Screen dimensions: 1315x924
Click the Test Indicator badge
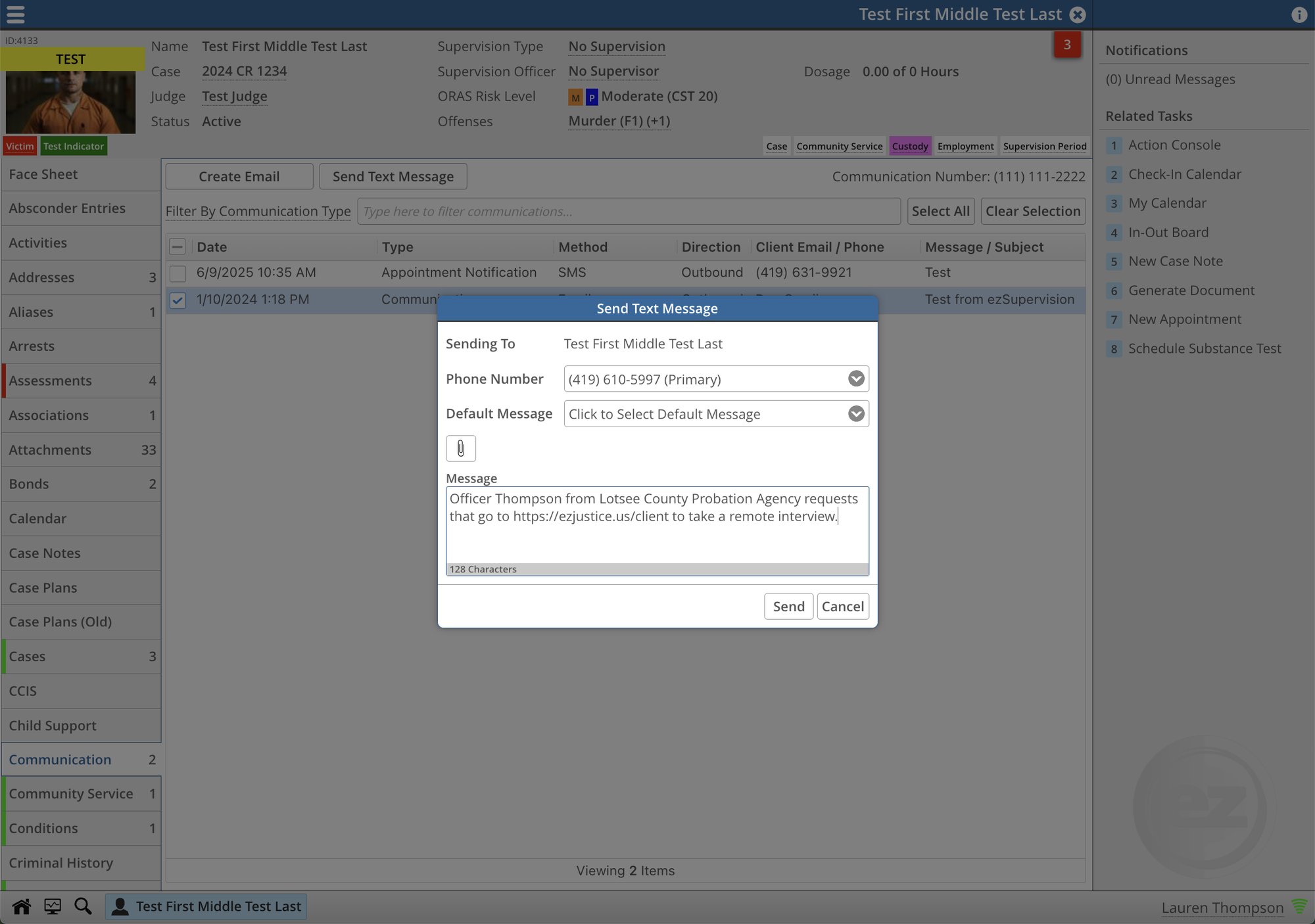(74, 146)
